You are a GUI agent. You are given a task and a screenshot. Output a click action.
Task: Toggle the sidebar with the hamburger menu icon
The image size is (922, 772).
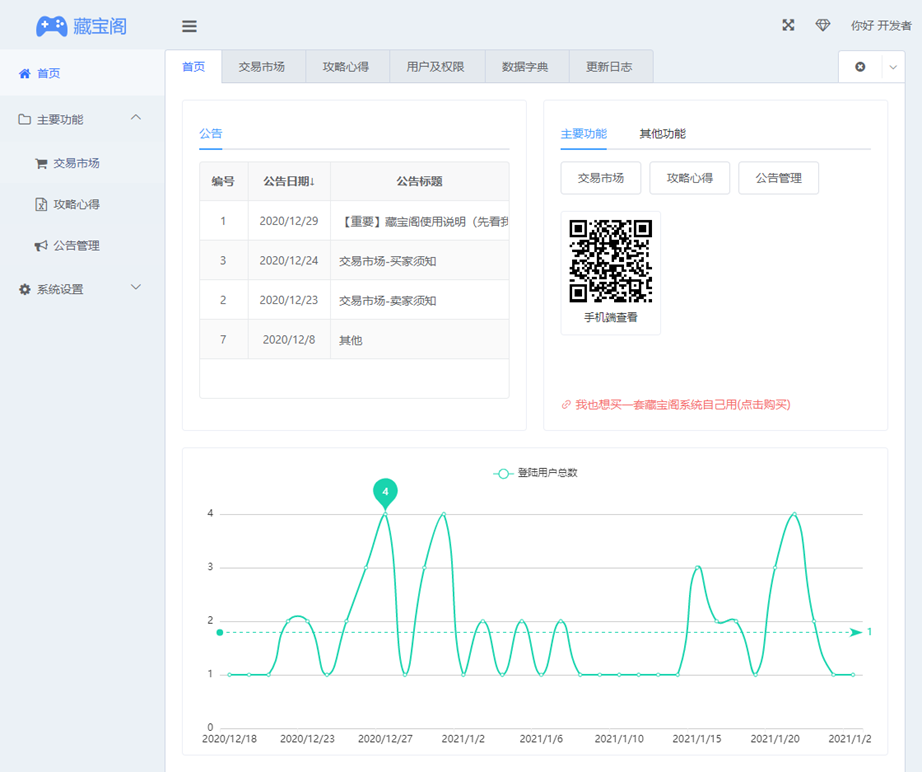[x=189, y=26]
